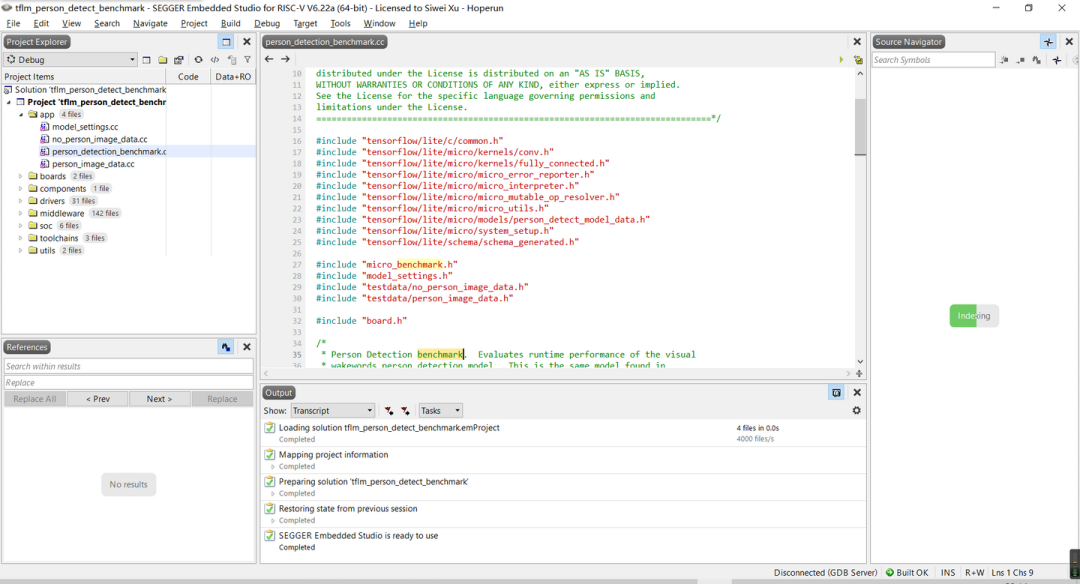Expand the drivers folder

tap(21, 201)
